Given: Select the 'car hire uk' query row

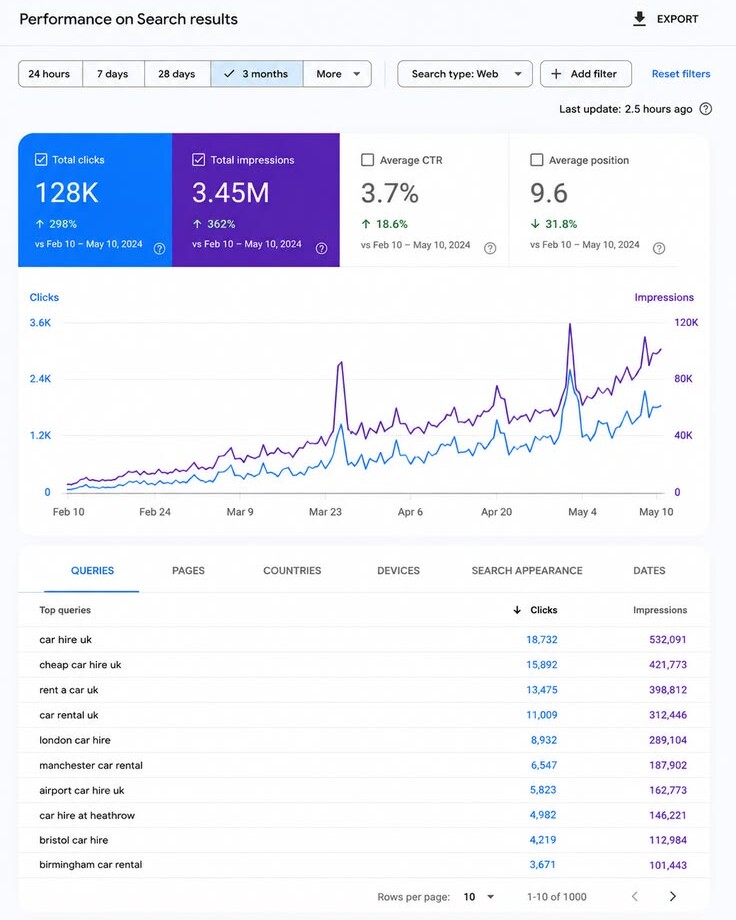Looking at the screenshot, I should pyautogui.click(x=364, y=640).
